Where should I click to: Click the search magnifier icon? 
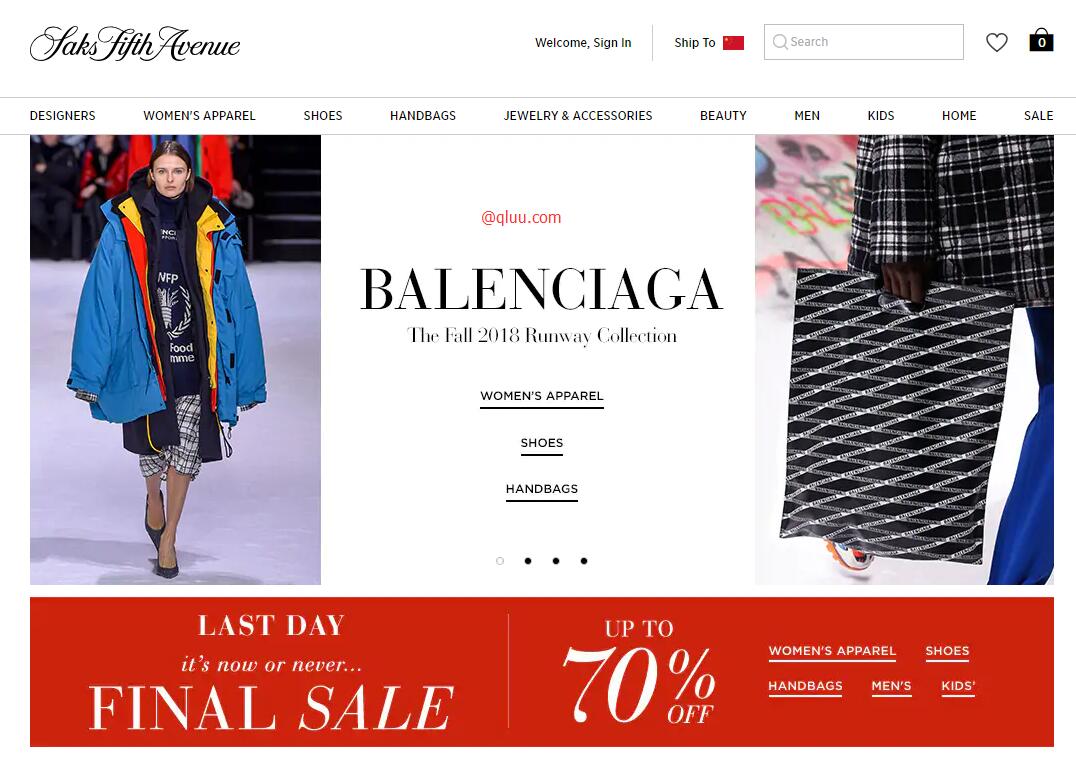780,42
